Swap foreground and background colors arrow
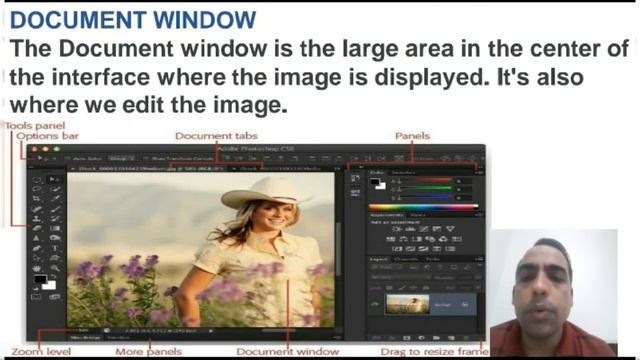Viewport: 640px width, 360px height. point(53,276)
